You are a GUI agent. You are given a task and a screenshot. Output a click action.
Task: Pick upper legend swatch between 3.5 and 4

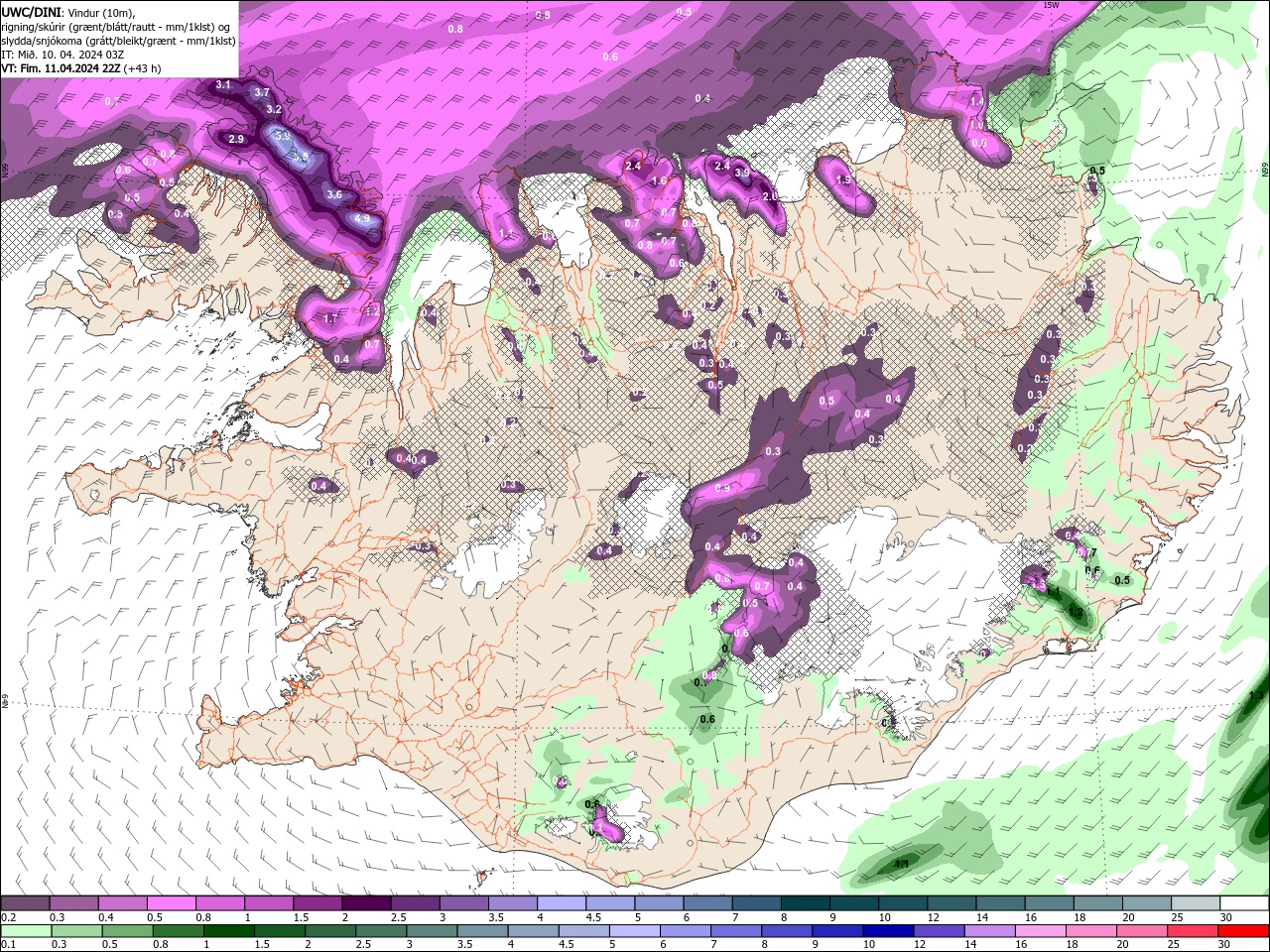coord(512,902)
